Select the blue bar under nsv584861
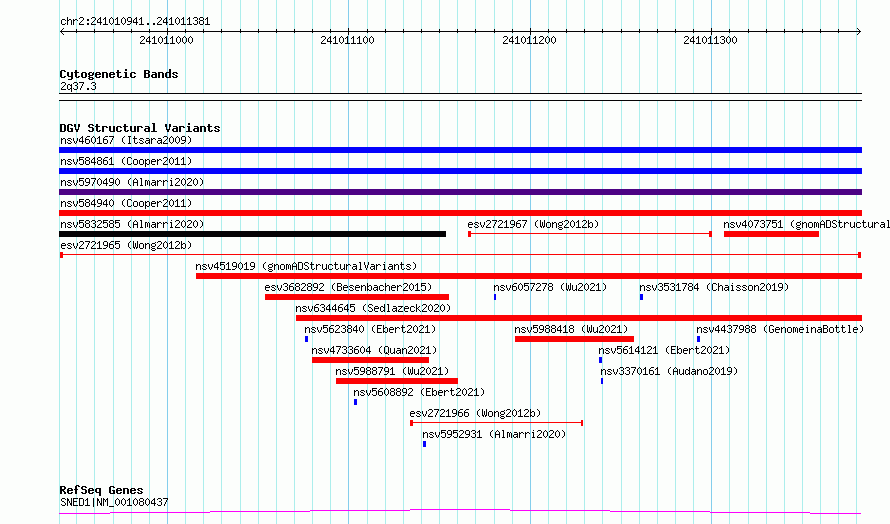The height and width of the screenshot is (524, 890). click(460, 171)
